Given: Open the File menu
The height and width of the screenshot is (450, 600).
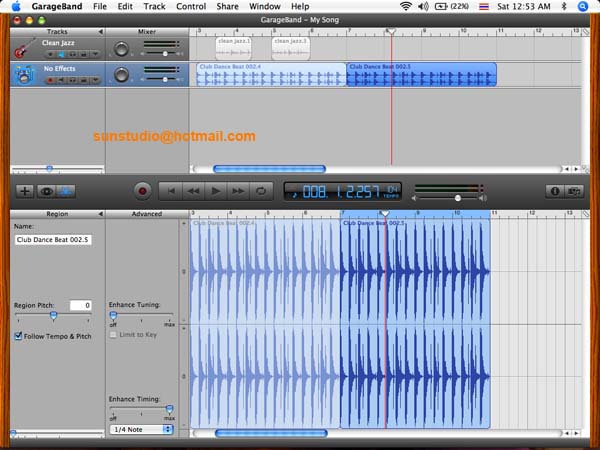Looking at the screenshot, I should (x=100, y=7).
